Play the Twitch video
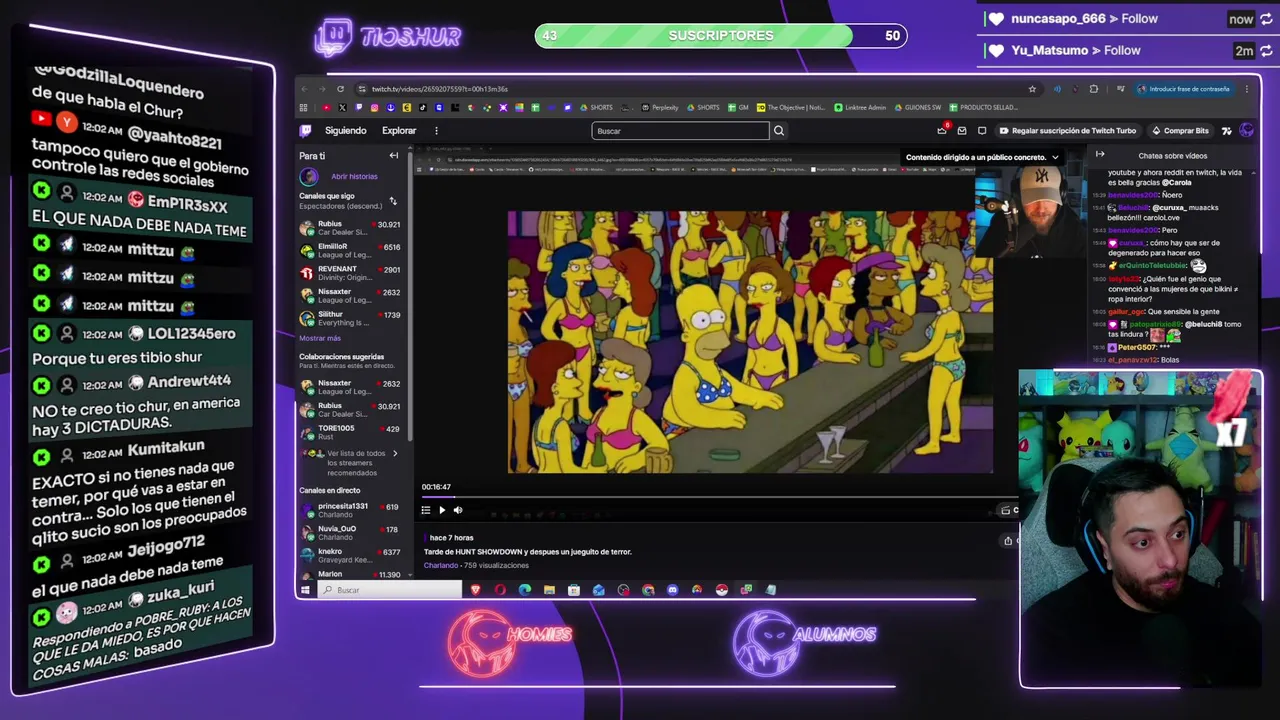Image resolution: width=1280 pixels, height=720 pixels. pos(442,510)
